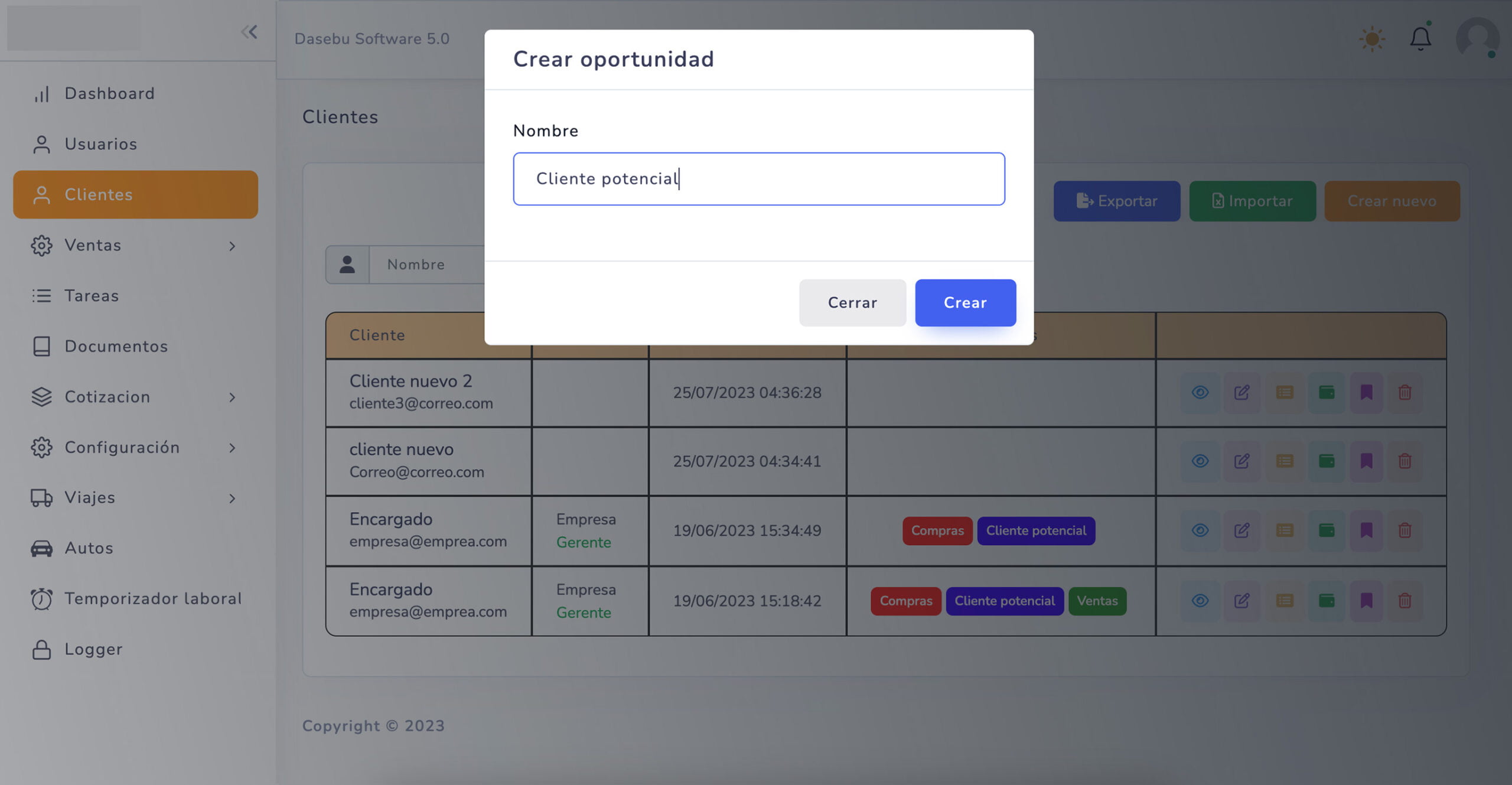Expand the Viajes submenu chevron

(232, 498)
